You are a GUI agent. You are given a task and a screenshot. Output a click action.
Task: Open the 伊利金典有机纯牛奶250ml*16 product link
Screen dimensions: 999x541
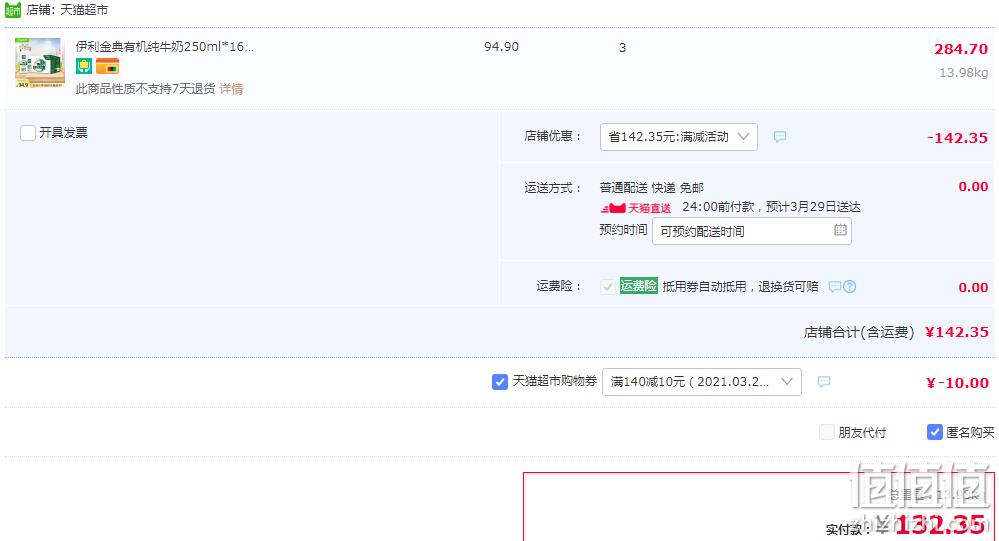tap(164, 47)
